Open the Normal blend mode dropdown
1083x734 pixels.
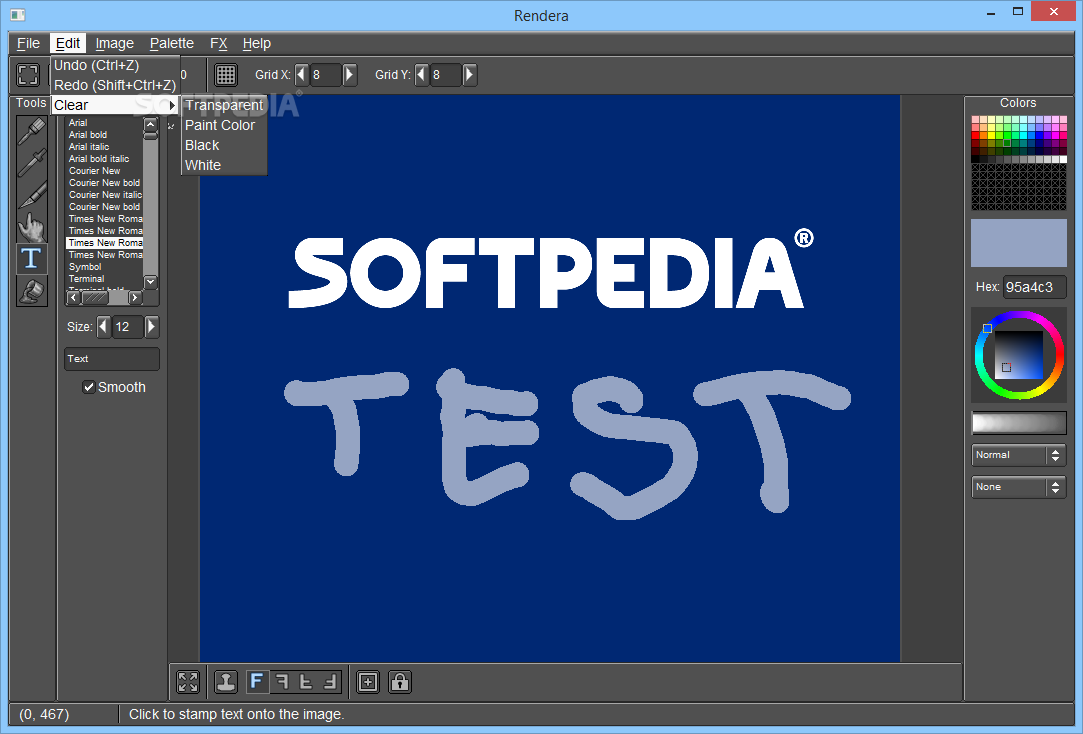tap(1018, 455)
